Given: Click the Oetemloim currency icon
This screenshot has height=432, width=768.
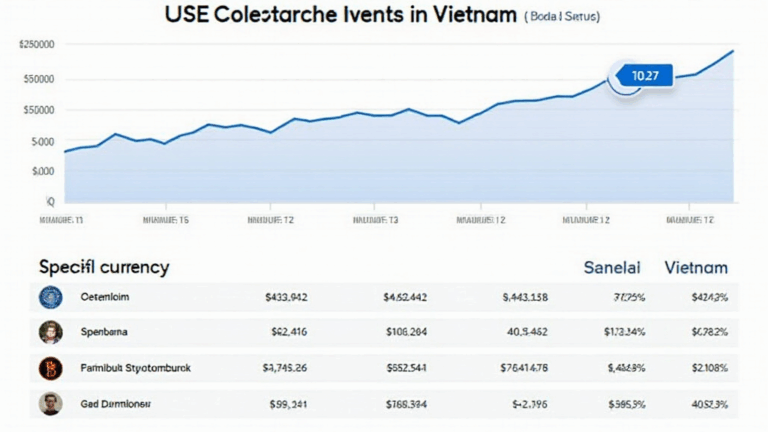Looking at the screenshot, I should [x=50, y=297].
